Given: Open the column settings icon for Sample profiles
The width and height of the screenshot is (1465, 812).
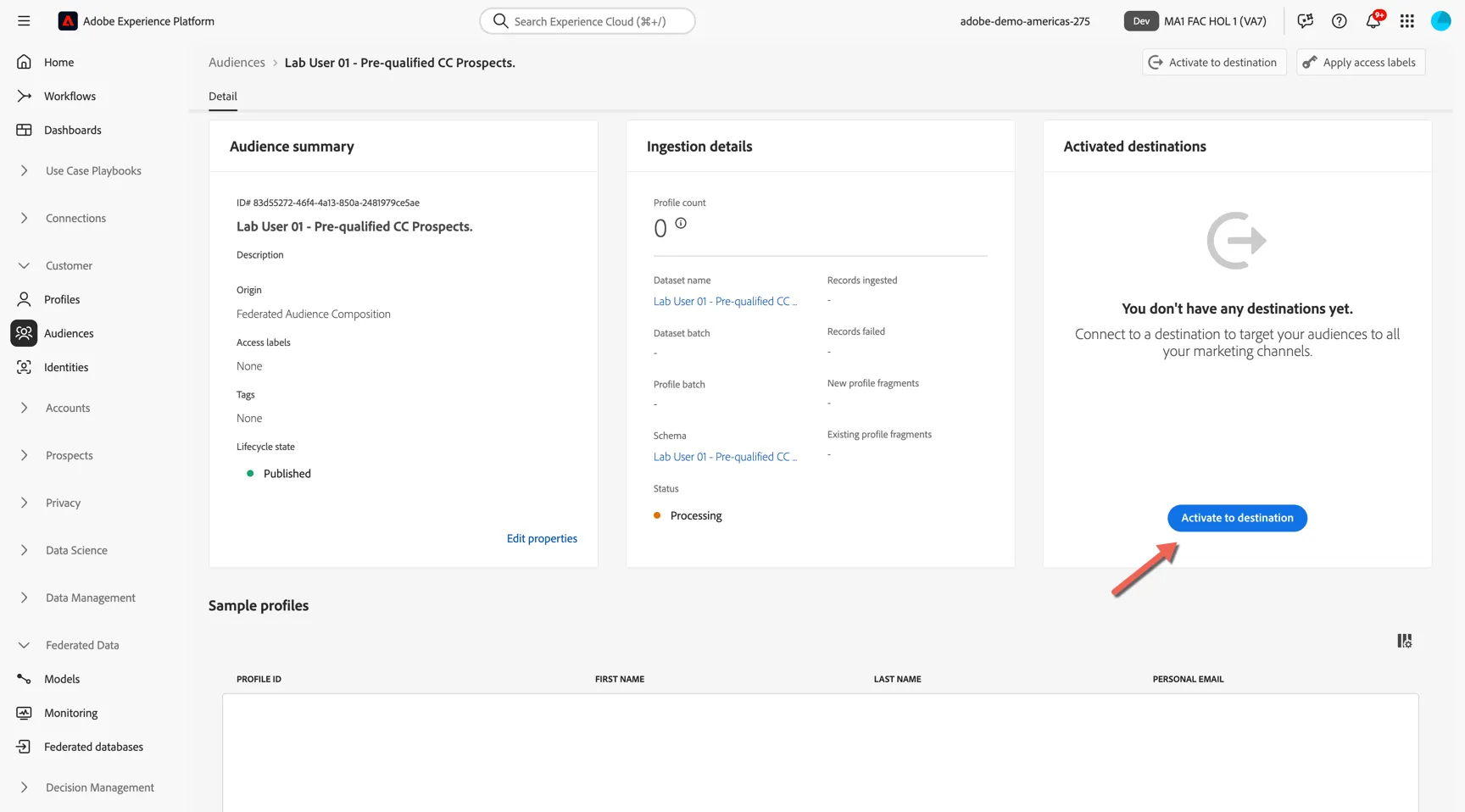Looking at the screenshot, I should (1405, 641).
